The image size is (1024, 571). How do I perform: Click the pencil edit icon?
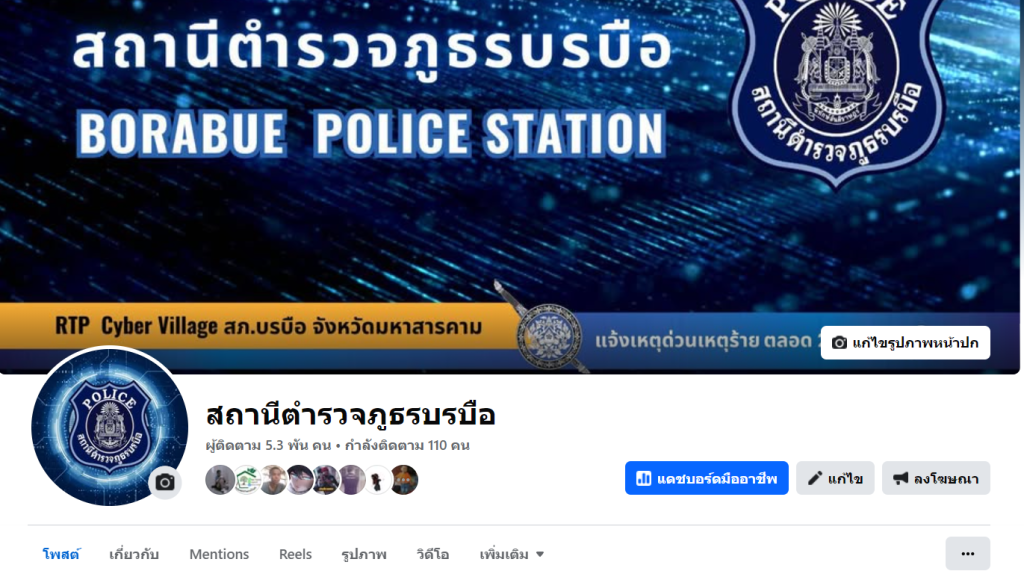pos(815,479)
